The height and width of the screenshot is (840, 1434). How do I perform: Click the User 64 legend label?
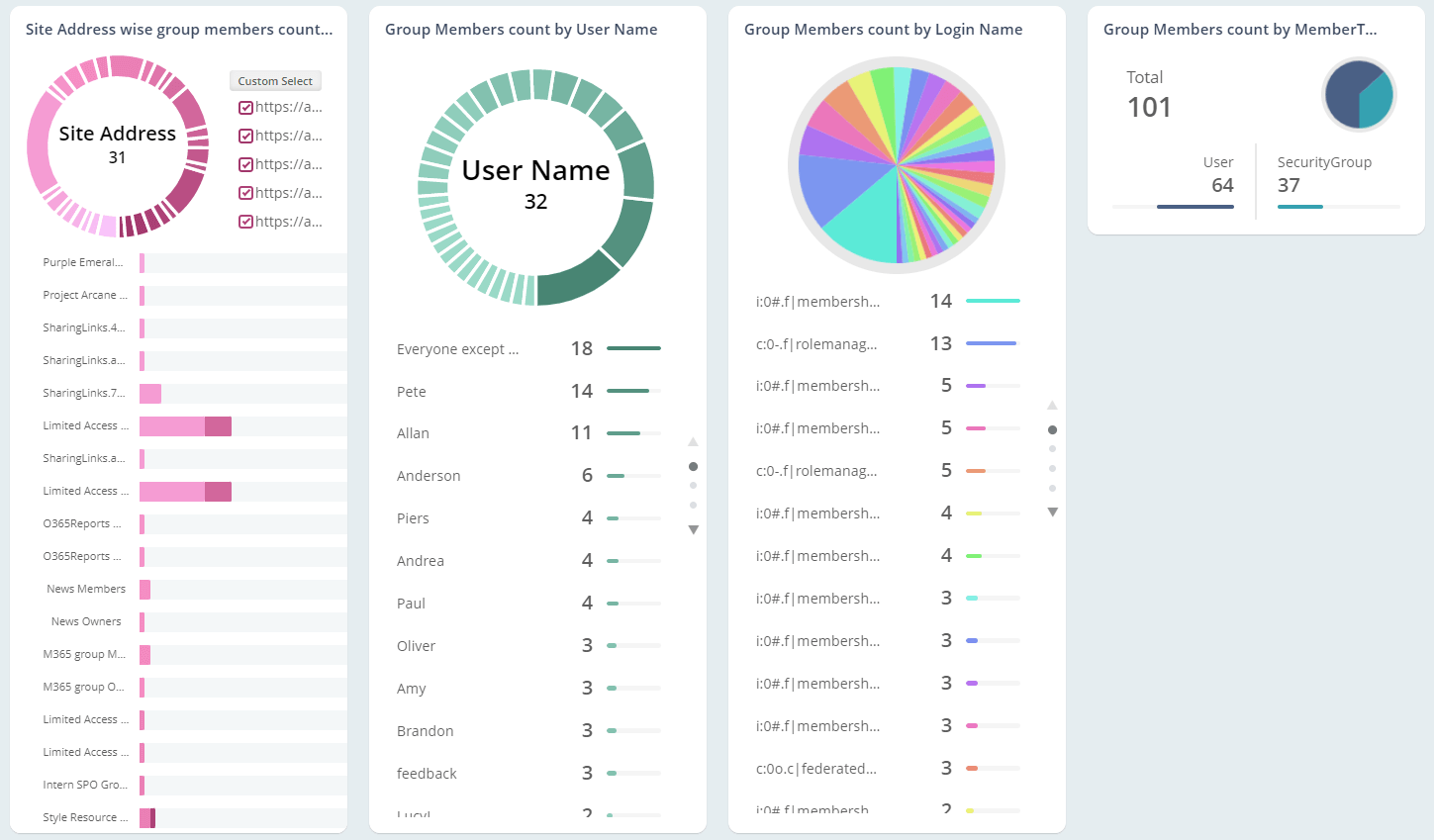(x=1218, y=161)
